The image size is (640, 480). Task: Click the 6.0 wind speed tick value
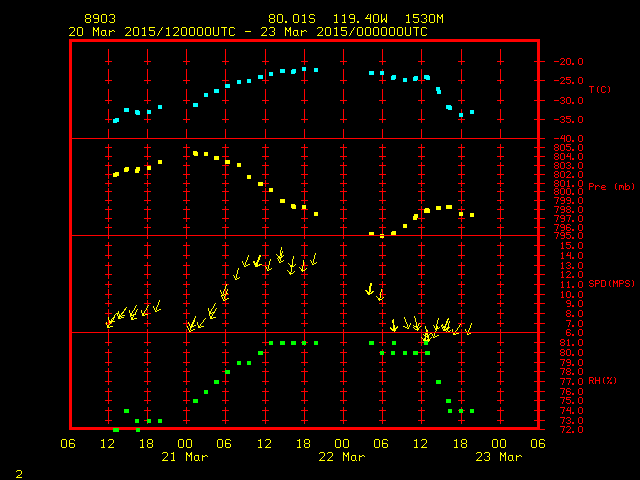coord(575,333)
